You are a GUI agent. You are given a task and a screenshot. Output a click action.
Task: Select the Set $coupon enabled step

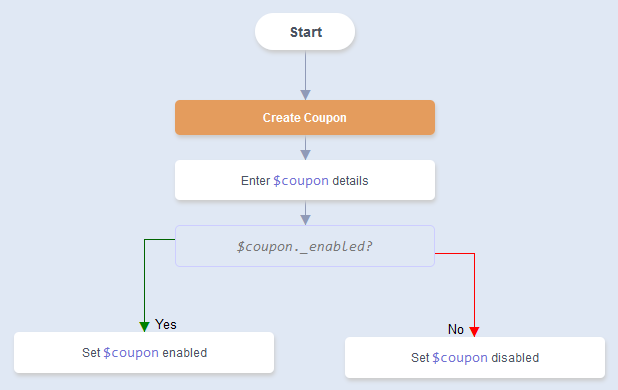coord(144,353)
